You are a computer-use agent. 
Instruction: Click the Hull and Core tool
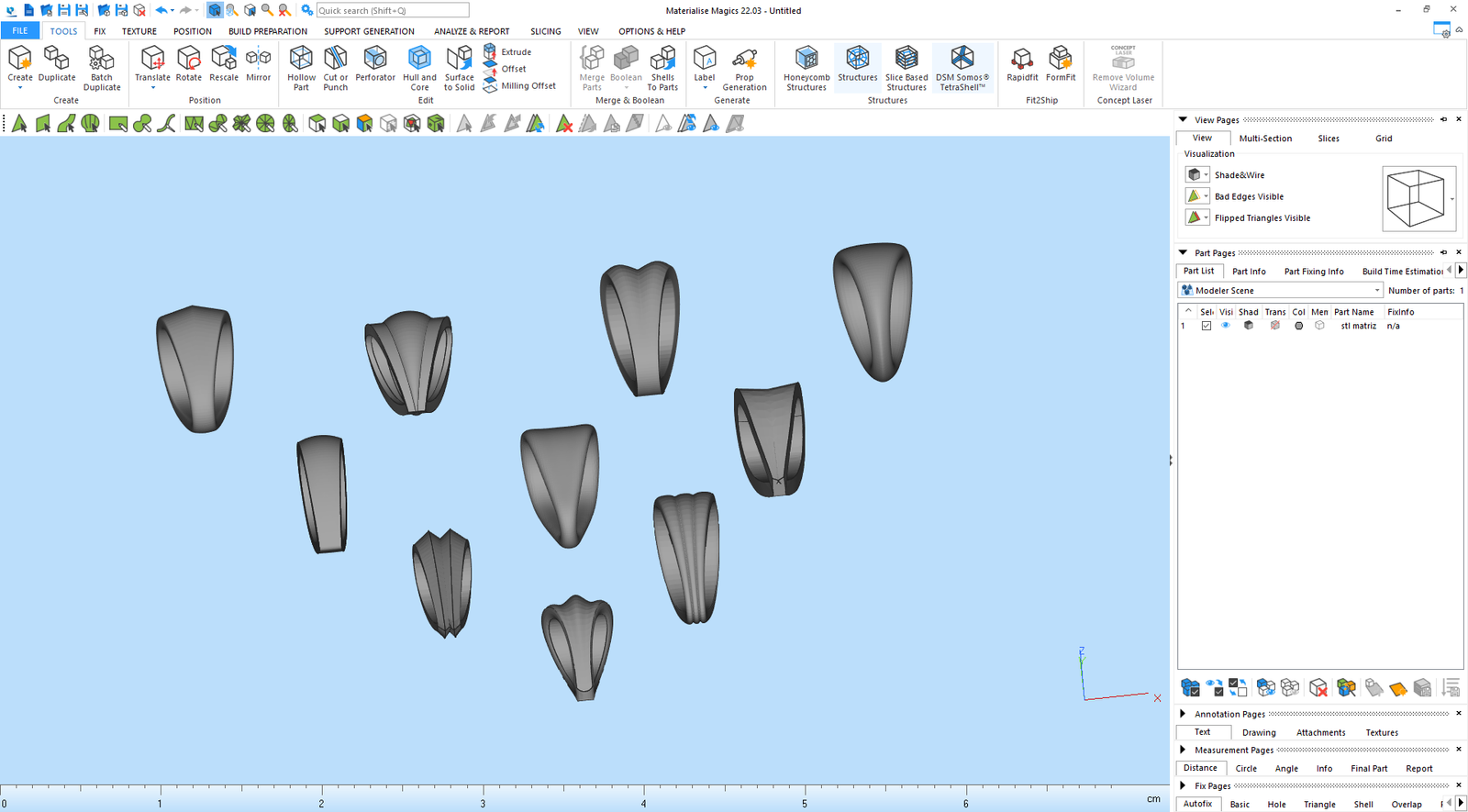point(419,68)
